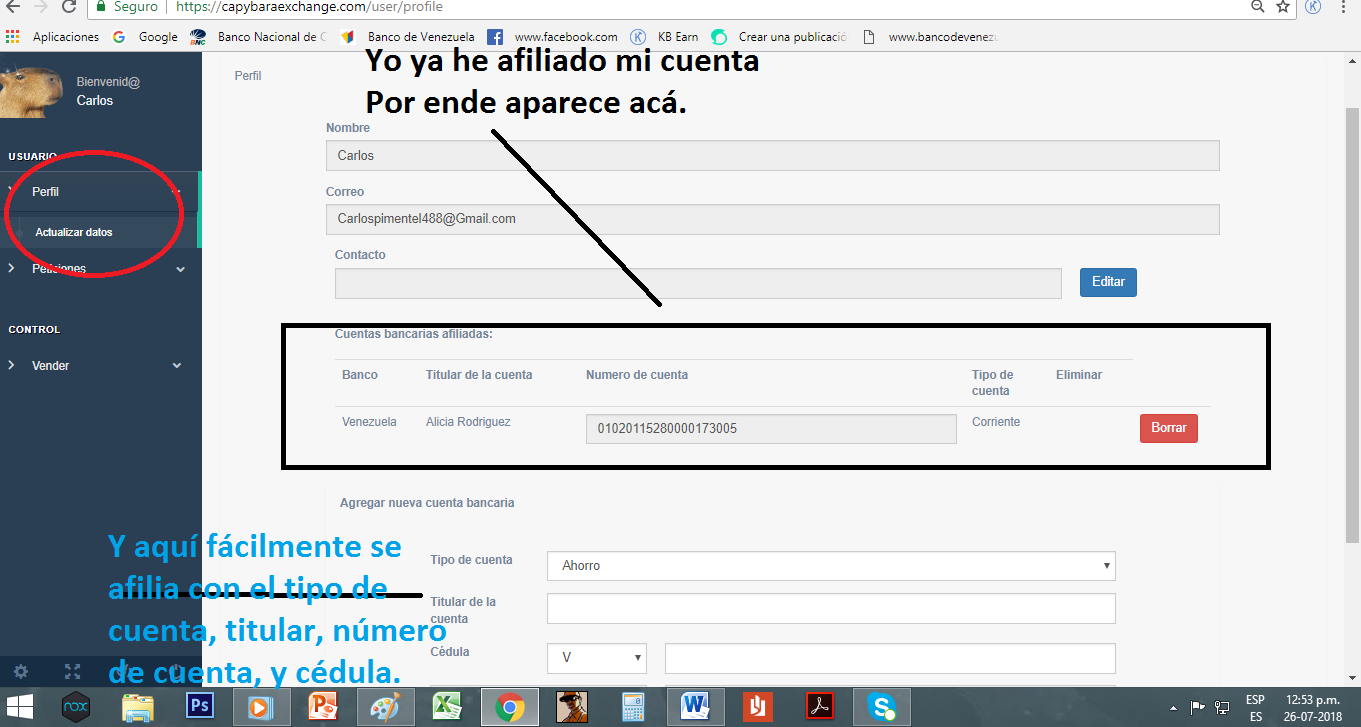Click the K extension icon in toolbar
Viewport: 1361px width, 727px height.
[x=1314, y=6]
